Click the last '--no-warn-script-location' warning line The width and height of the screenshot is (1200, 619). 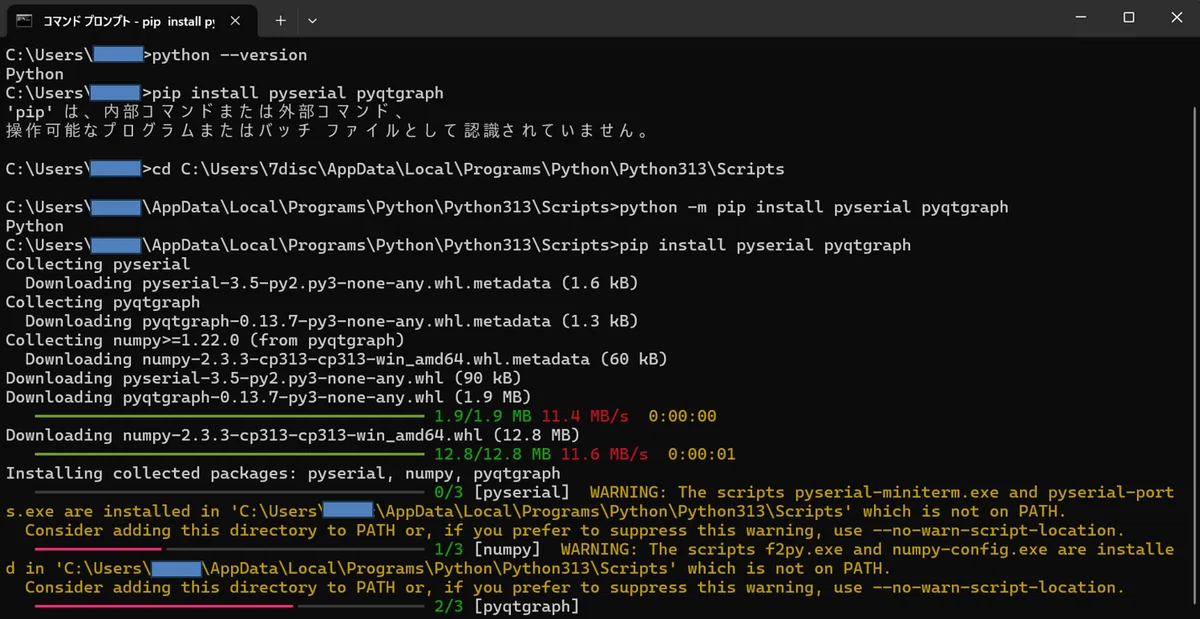575,587
